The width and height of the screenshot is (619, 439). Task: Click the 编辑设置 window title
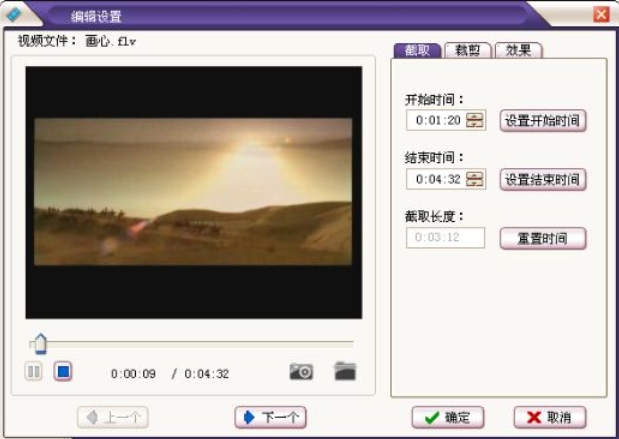click(96, 17)
